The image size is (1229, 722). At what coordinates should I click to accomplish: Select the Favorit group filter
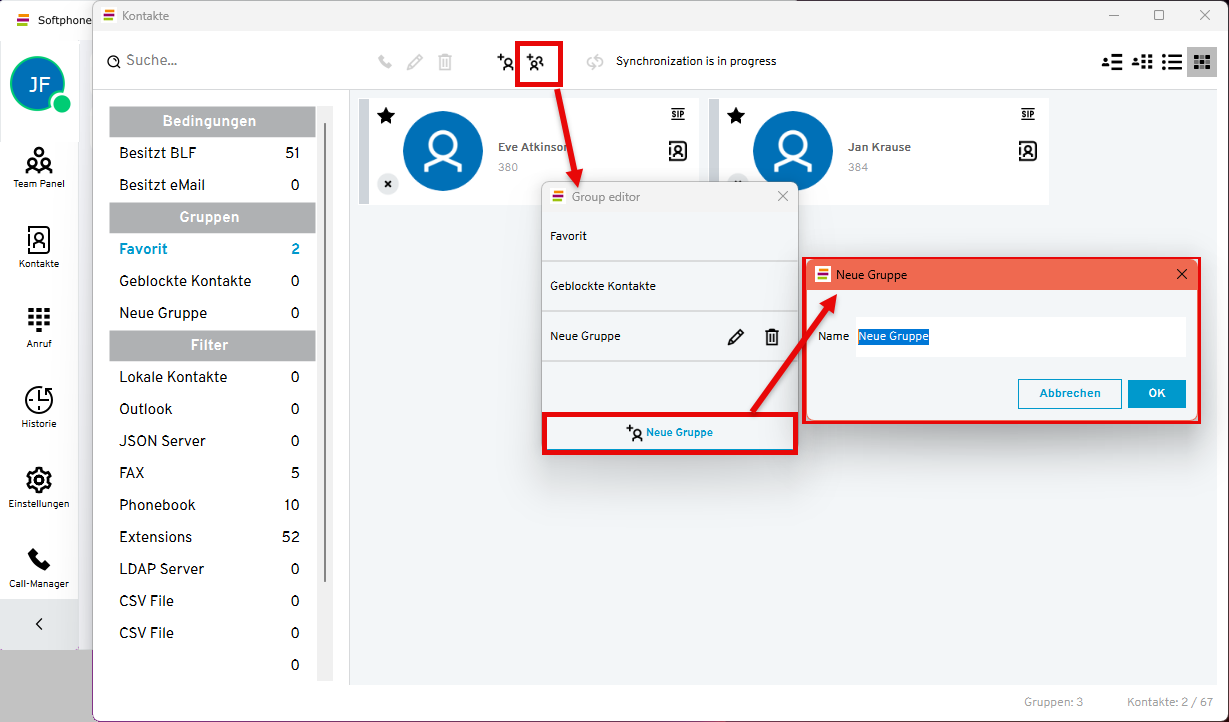143,249
